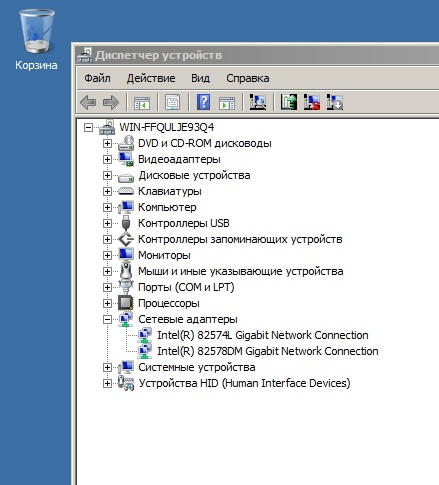Viewport: 439px width, 485px height.
Task: Toggle the show/hide console tree icon
Action: coord(142,102)
